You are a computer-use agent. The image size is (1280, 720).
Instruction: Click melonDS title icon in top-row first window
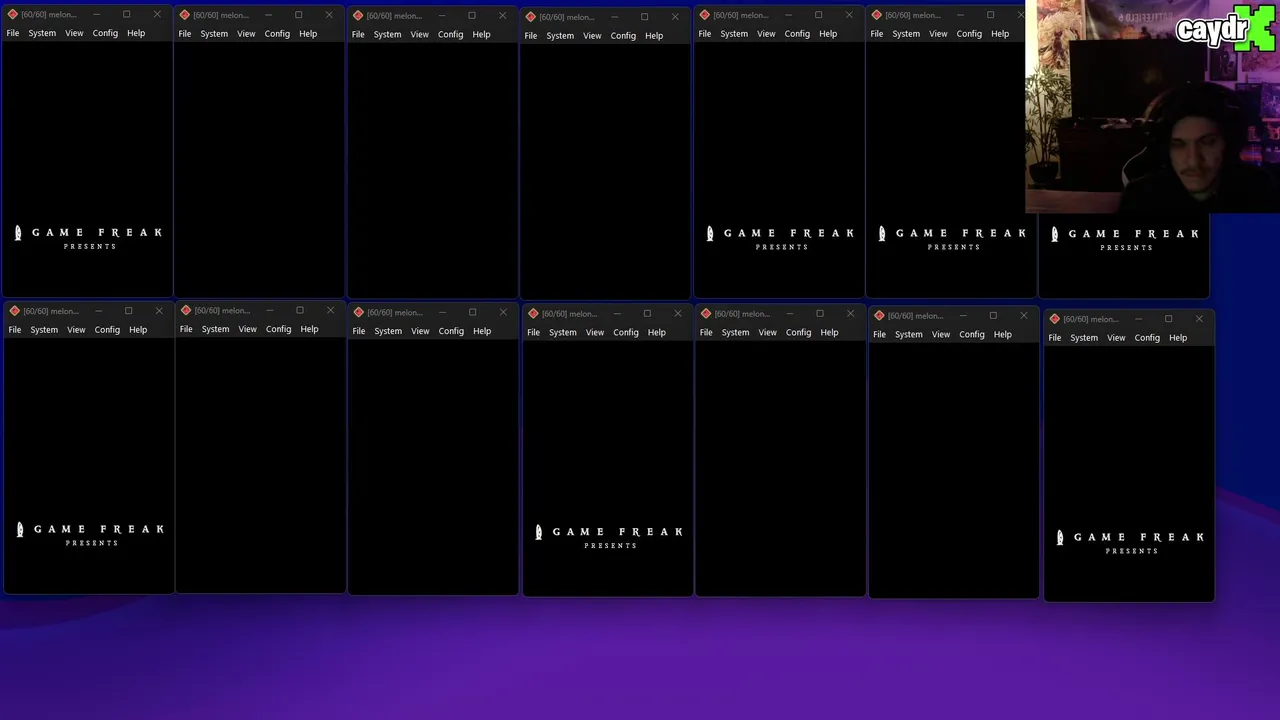click(12, 14)
